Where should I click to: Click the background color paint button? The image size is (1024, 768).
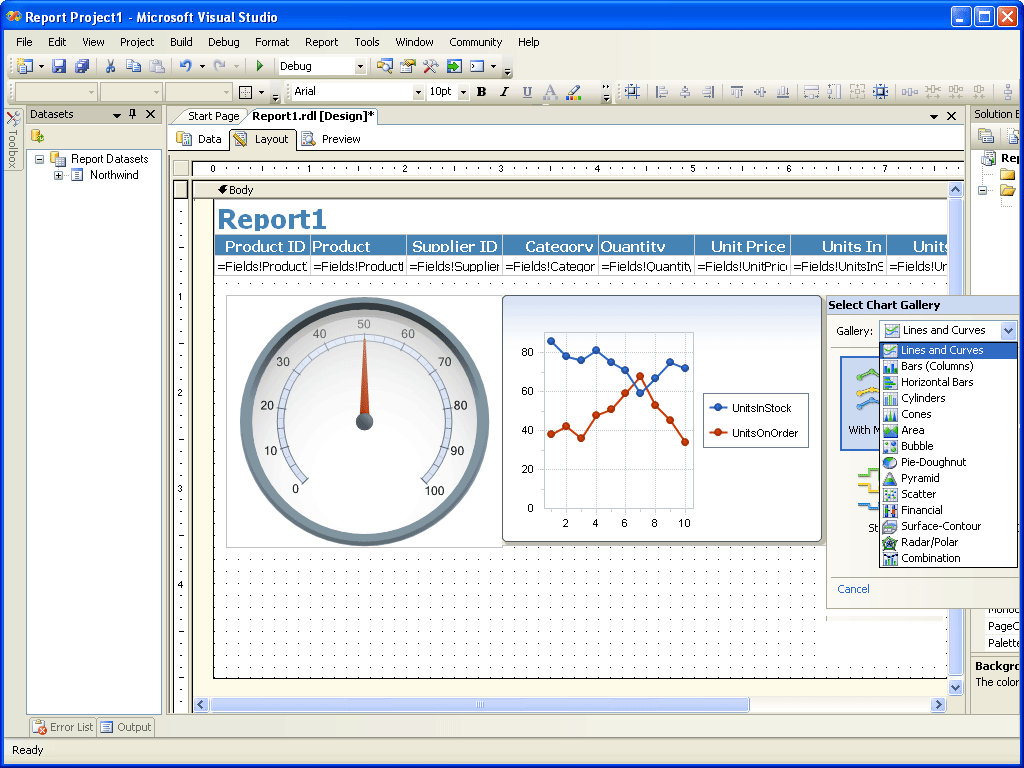[x=573, y=92]
